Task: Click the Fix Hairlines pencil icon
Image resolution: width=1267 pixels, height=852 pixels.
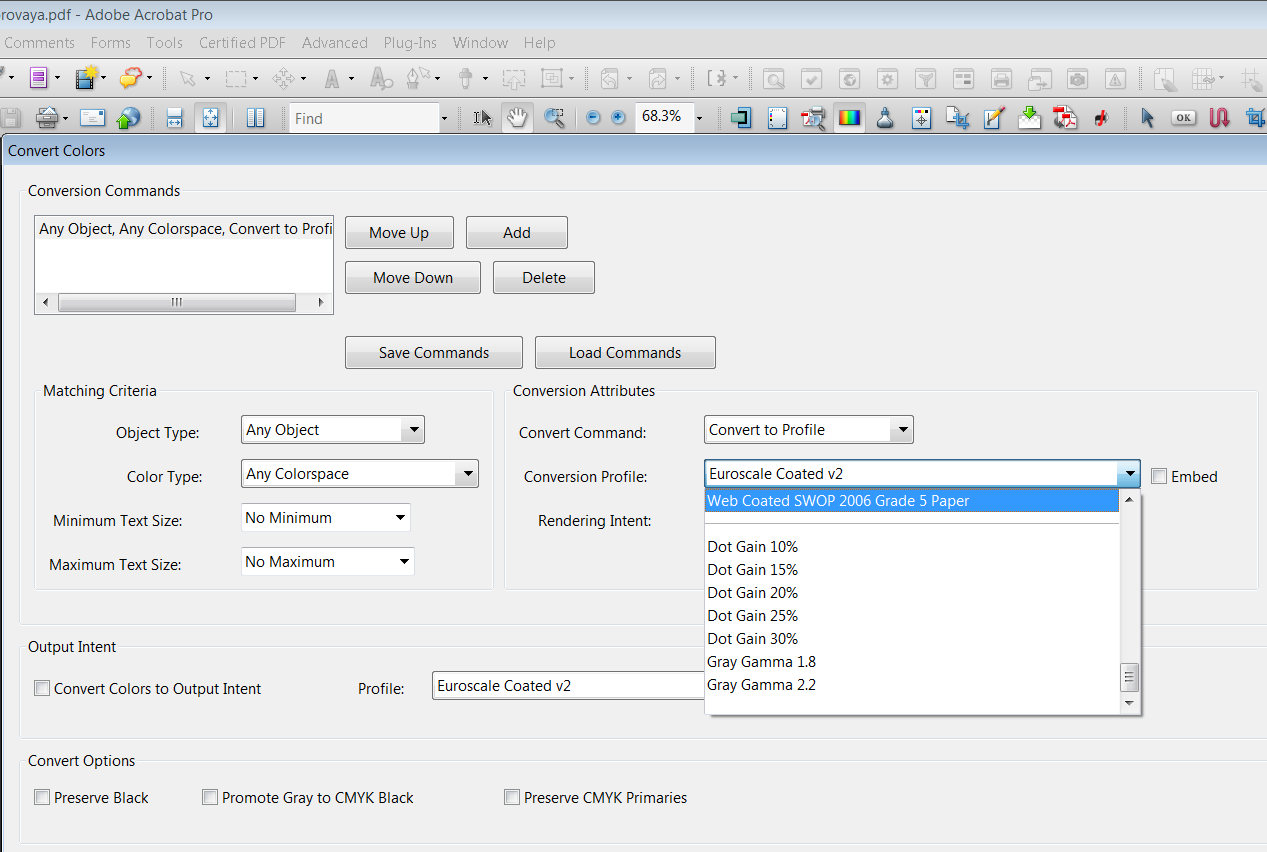Action: 994,118
